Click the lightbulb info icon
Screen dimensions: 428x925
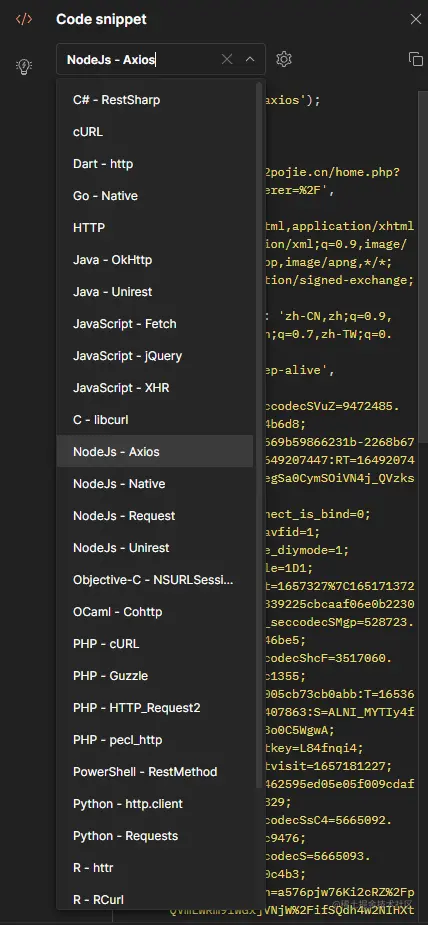tap(24, 67)
